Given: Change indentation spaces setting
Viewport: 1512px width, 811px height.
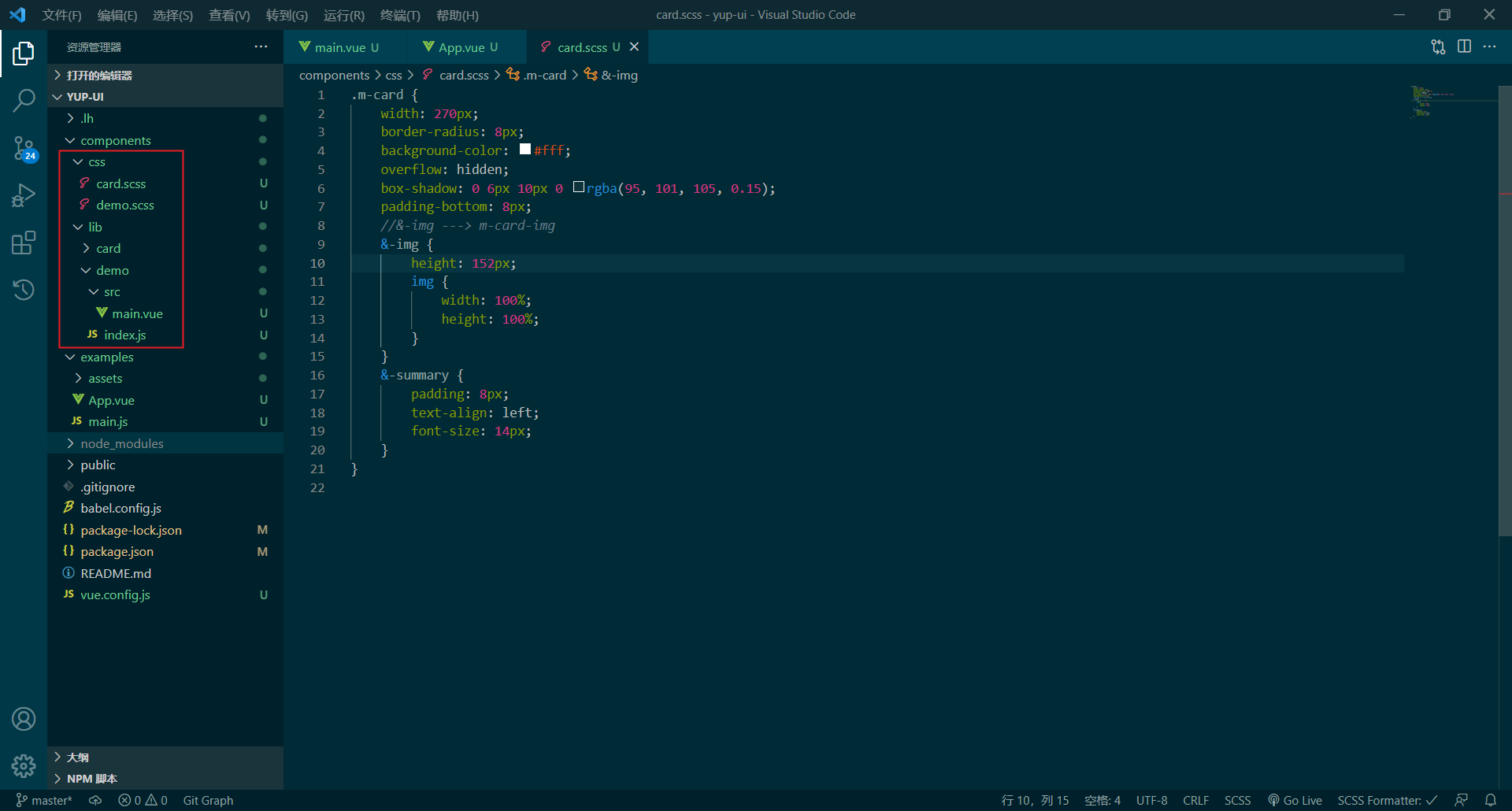Looking at the screenshot, I should pos(1102,800).
